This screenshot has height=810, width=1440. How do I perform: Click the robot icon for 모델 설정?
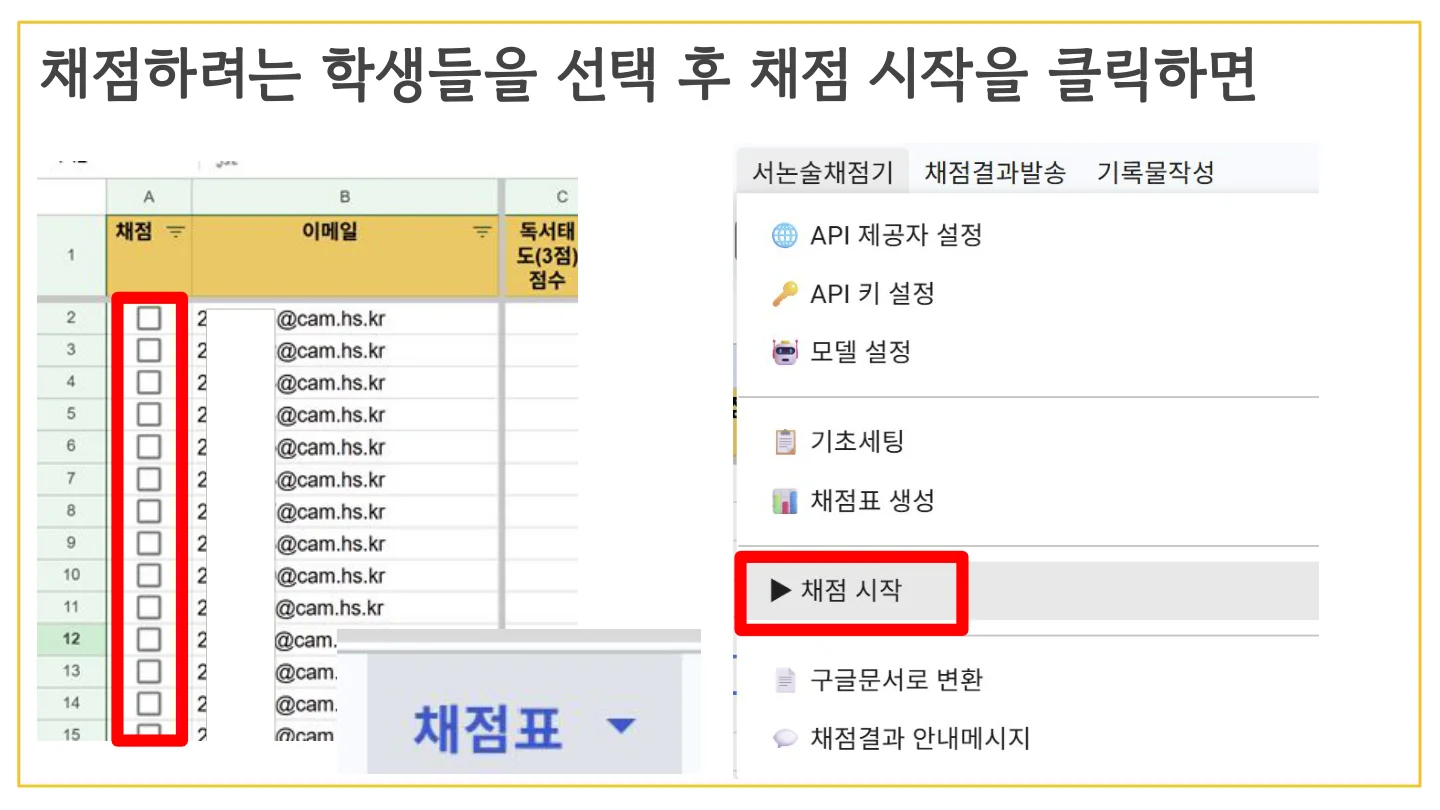pyautogui.click(x=785, y=352)
